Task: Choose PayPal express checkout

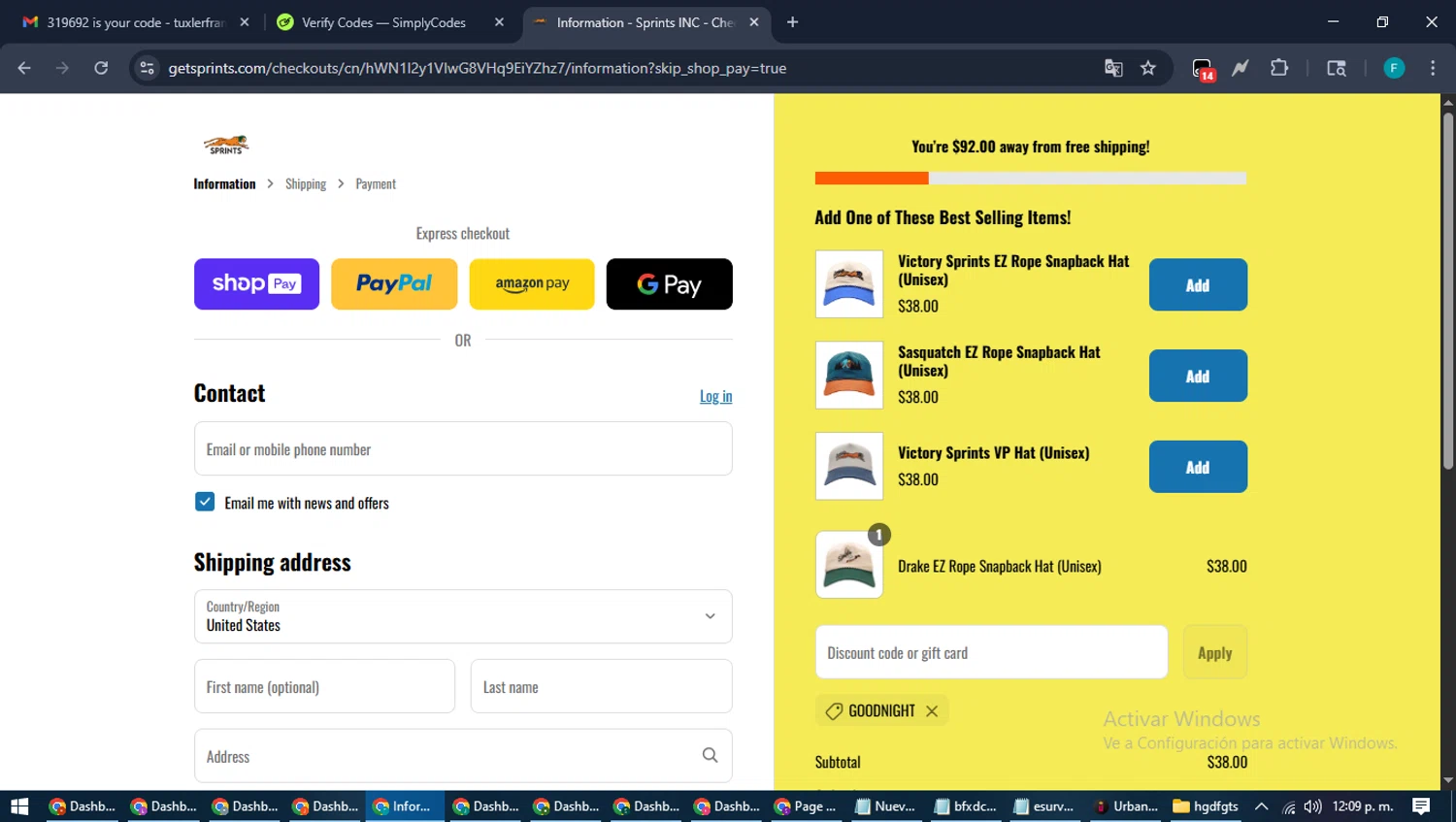Action: pos(394,284)
